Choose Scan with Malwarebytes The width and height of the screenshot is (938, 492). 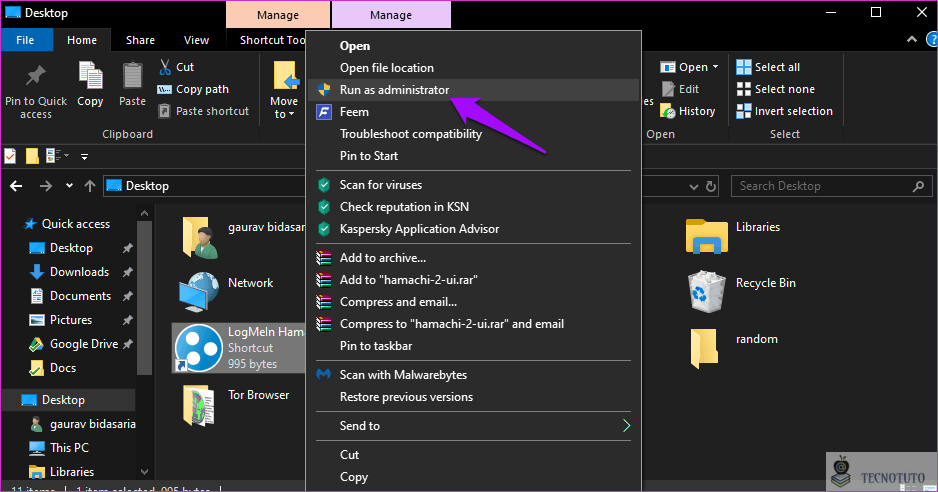pos(473,375)
